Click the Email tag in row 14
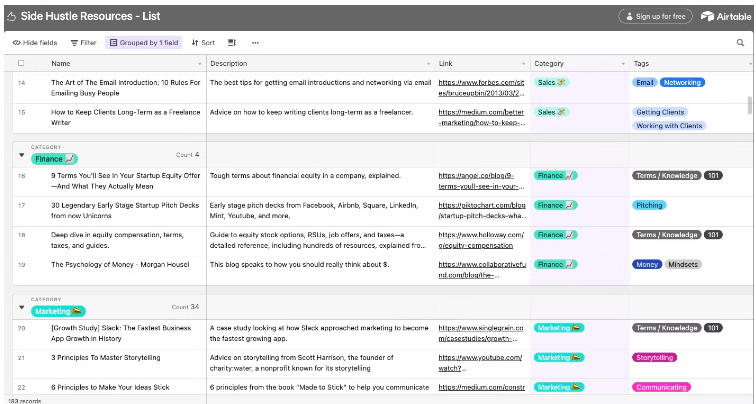This screenshot has width=756, height=404. click(x=644, y=82)
